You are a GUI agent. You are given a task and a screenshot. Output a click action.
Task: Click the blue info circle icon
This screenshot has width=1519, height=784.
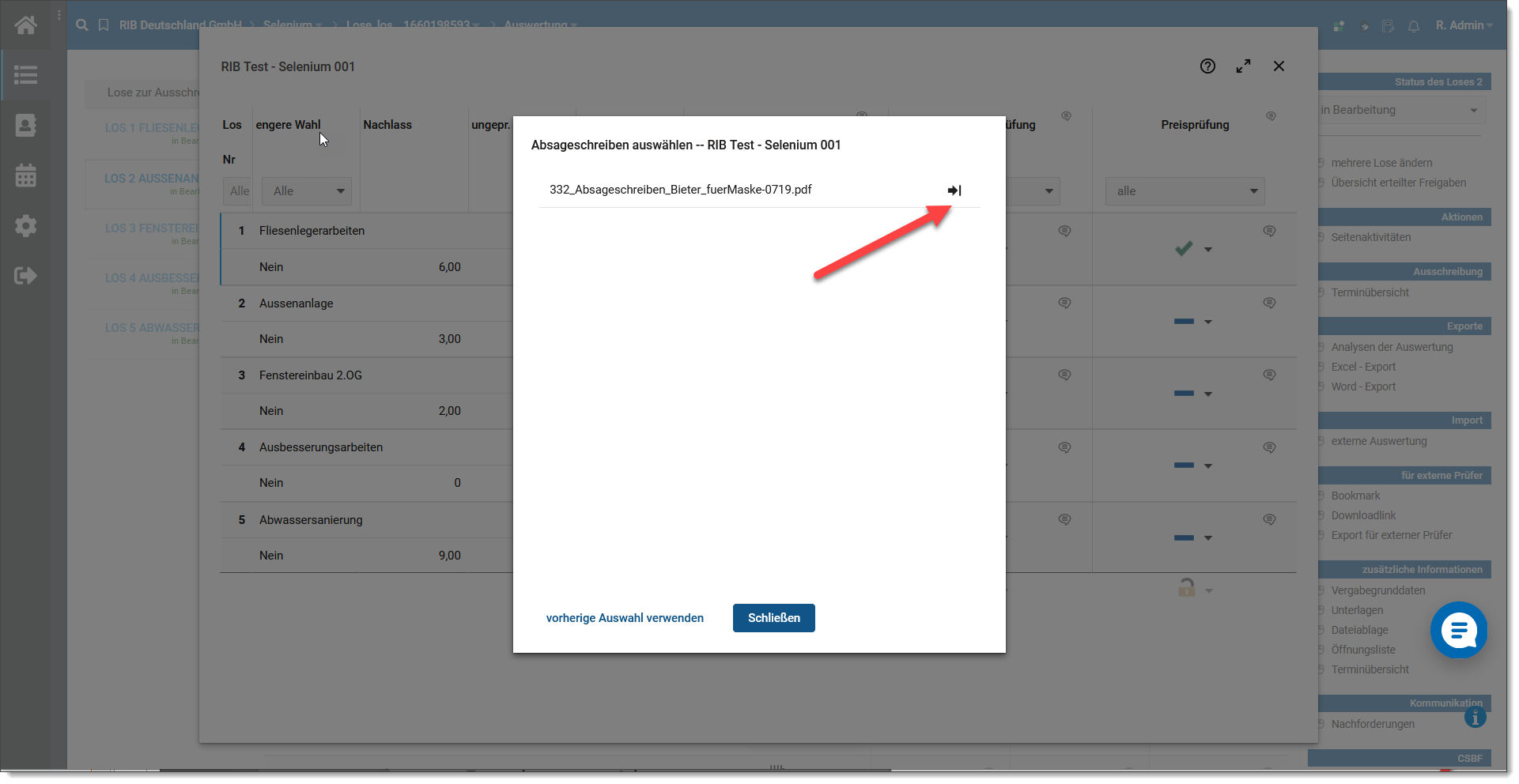pos(1475,718)
